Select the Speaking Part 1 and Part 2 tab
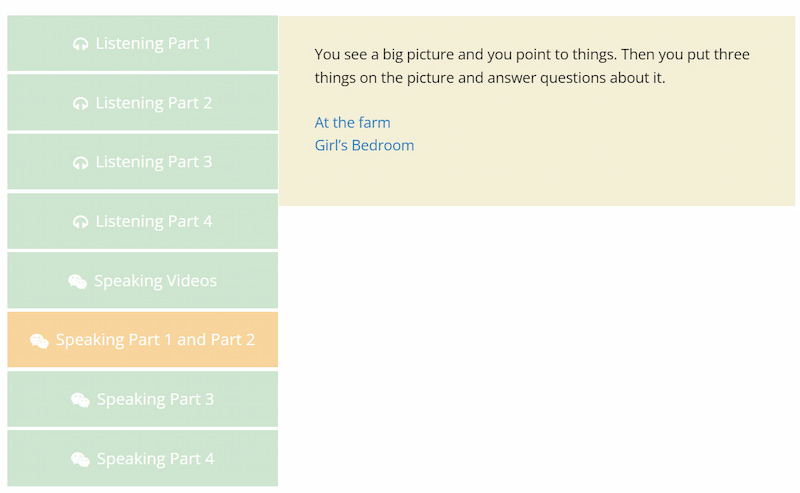 [155, 340]
